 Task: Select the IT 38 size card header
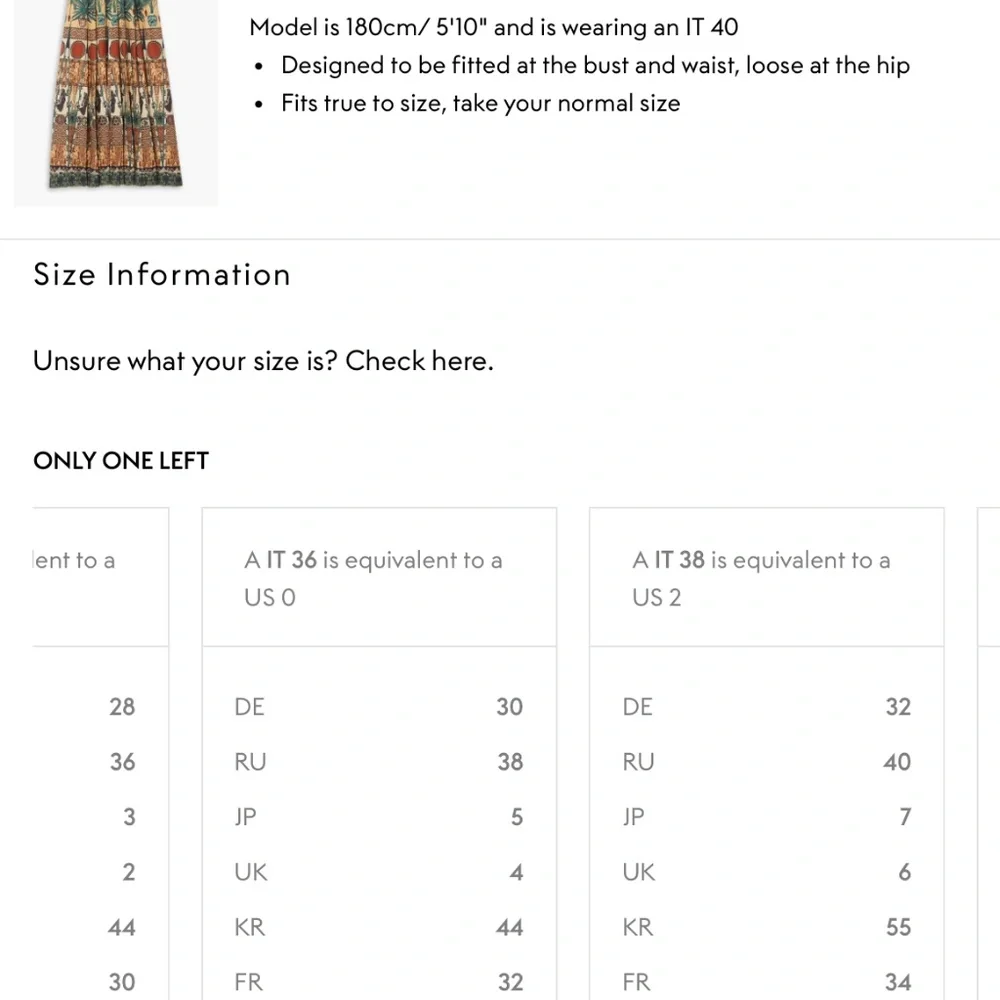pos(766,578)
